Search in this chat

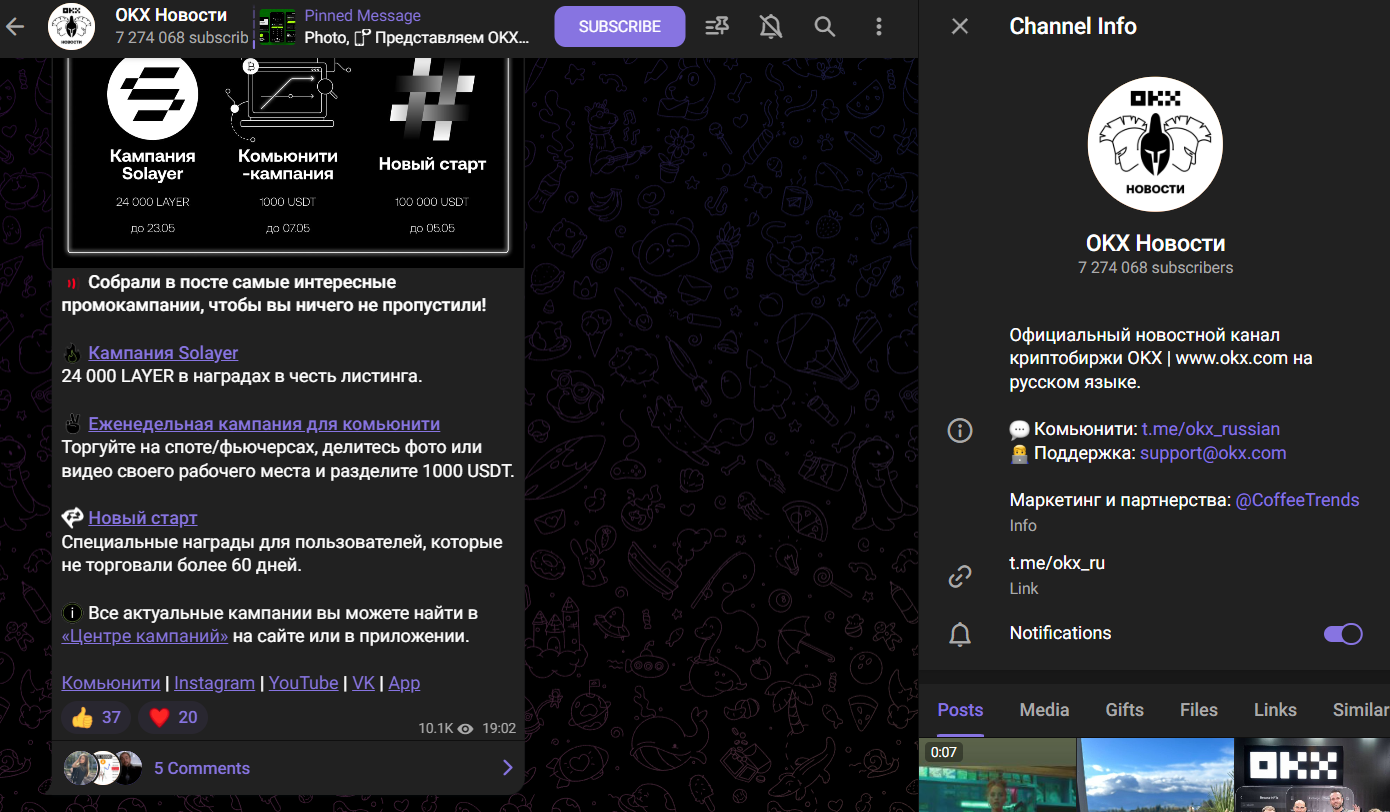[x=824, y=27]
